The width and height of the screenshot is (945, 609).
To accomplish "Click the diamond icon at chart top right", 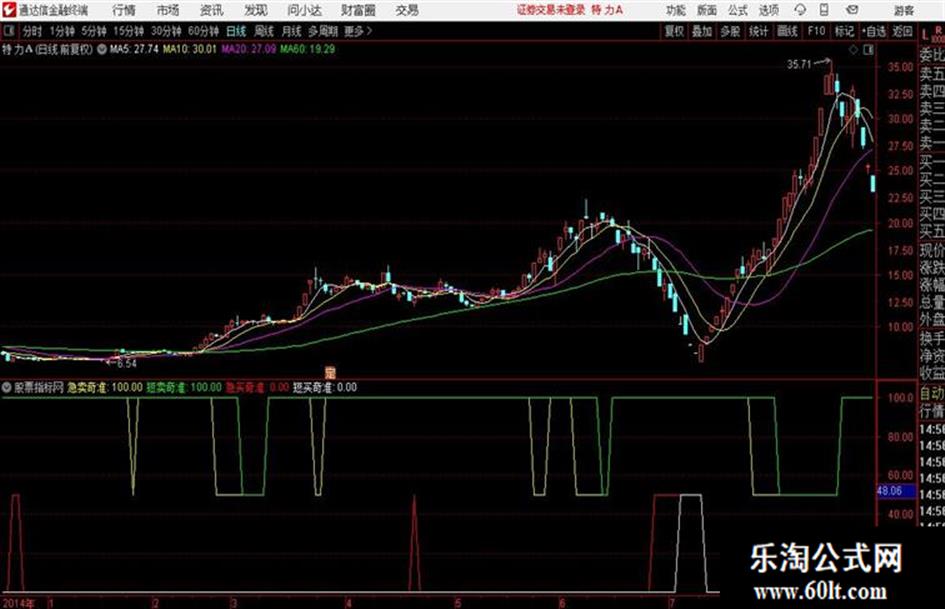I will (853, 50).
